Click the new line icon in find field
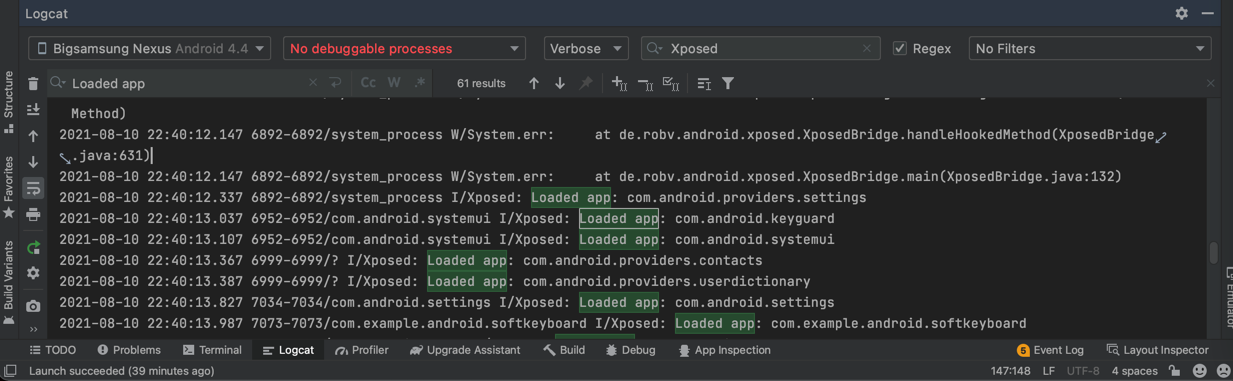Image resolution: width=1233 pixels, height=381 pixels. pyautogui.click(x=336, y=83)
